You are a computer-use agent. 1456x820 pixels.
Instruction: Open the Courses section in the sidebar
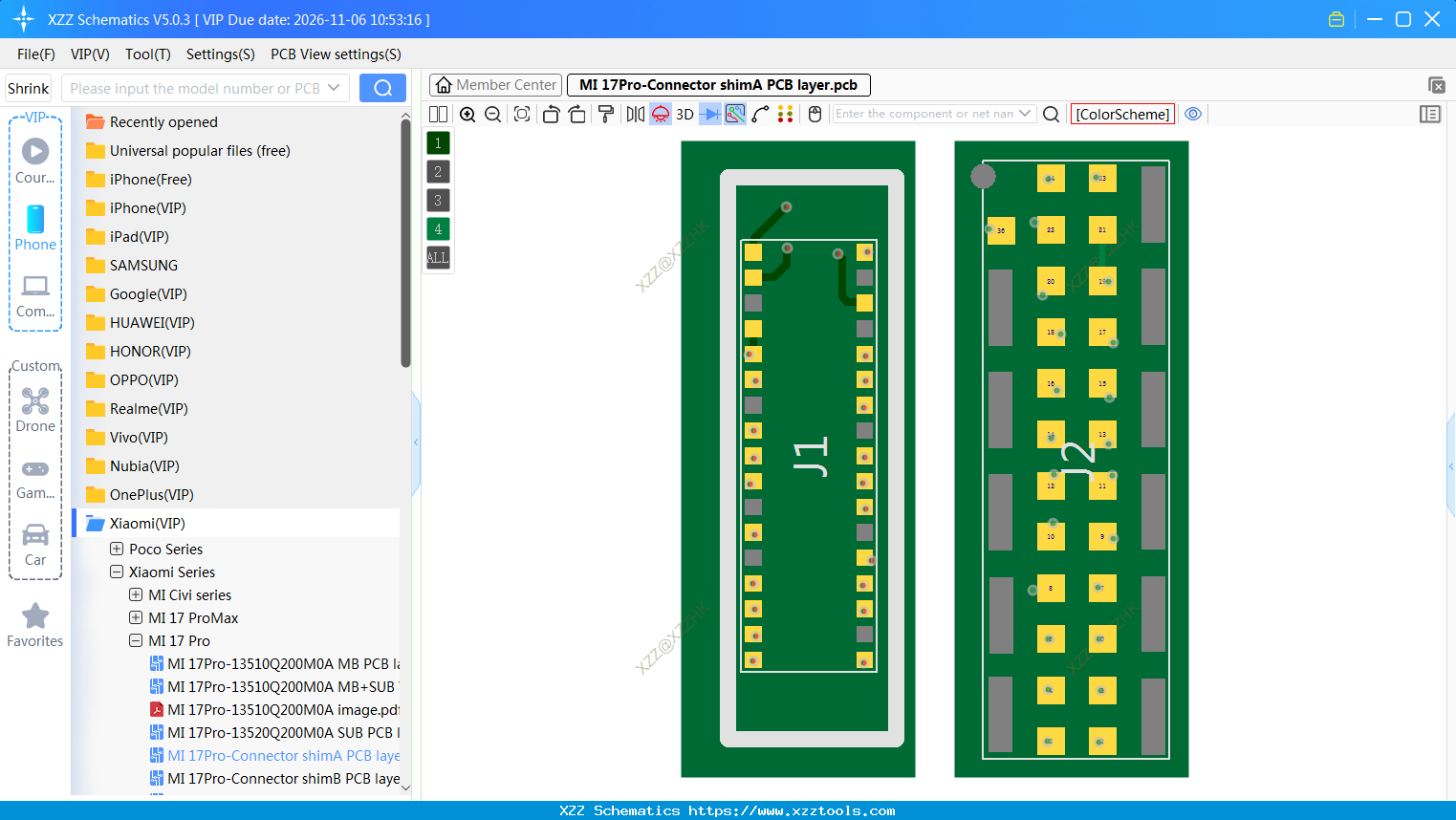click(35, 161)
